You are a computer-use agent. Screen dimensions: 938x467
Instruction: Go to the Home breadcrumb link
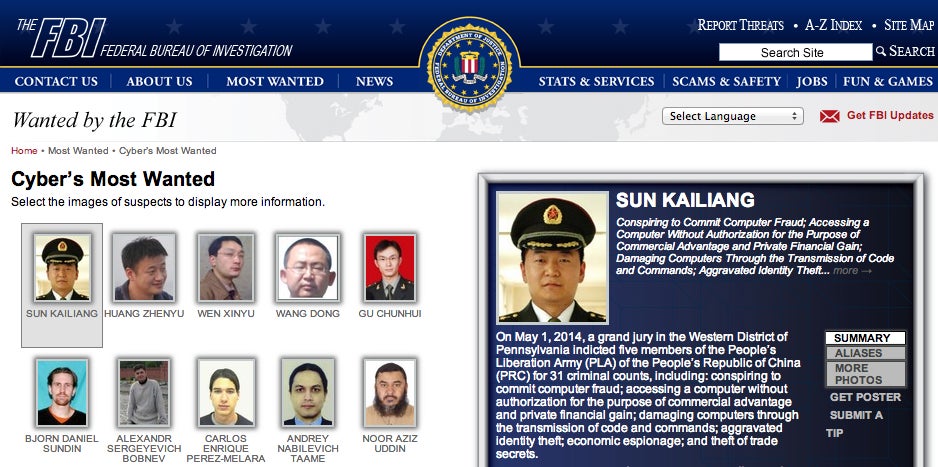24,151
